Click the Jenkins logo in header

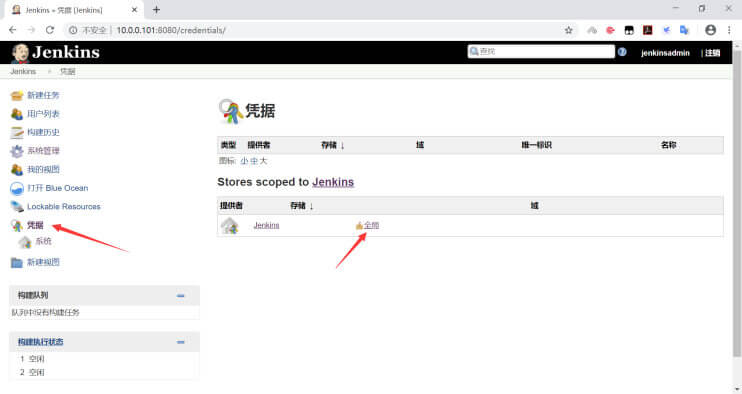(55, 53)
